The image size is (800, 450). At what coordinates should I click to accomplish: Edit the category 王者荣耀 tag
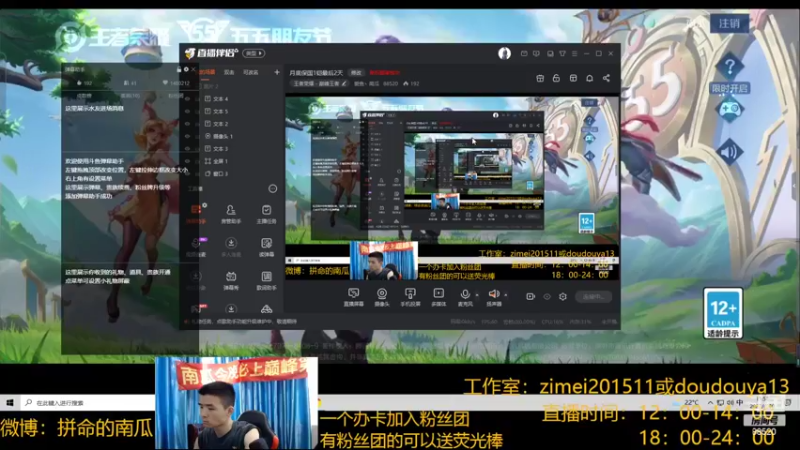[x=319, y=83]
